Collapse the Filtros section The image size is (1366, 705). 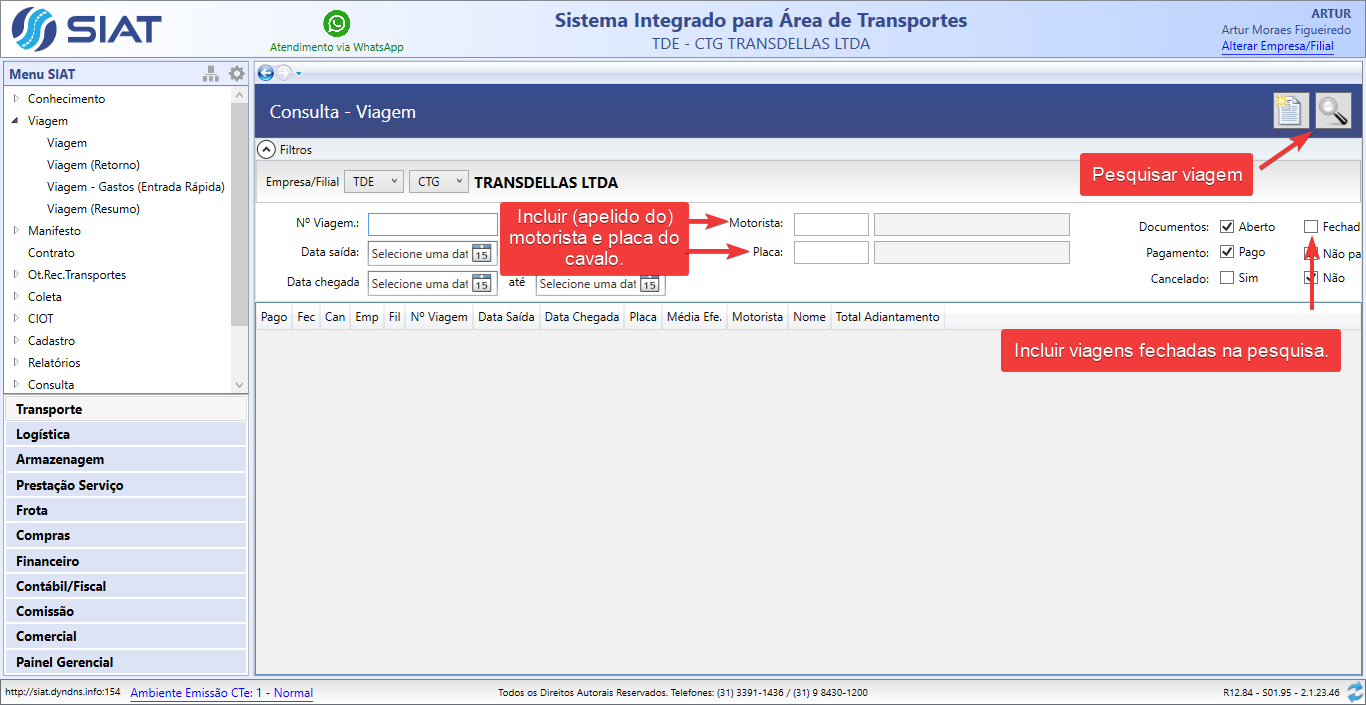(266, 150)
